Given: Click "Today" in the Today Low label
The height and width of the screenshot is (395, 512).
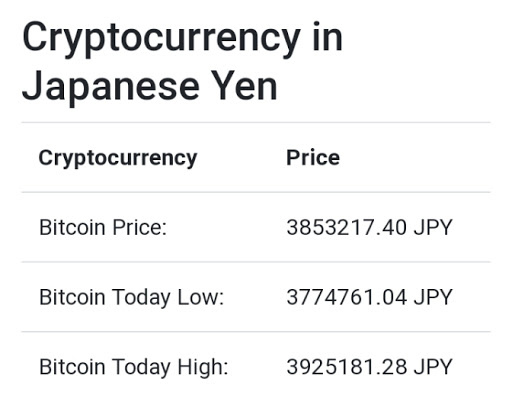Looking at the screenshot, I should tap(141, 298).
